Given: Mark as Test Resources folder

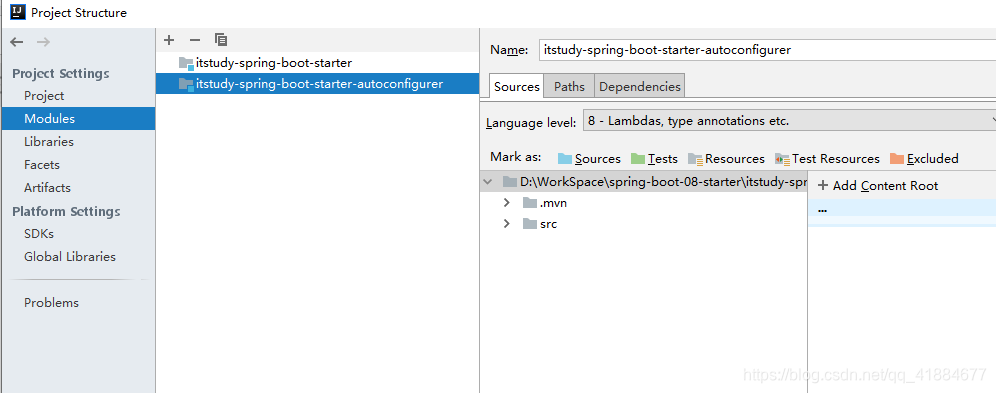Looking at the screenshot, I should pos(827,159).
